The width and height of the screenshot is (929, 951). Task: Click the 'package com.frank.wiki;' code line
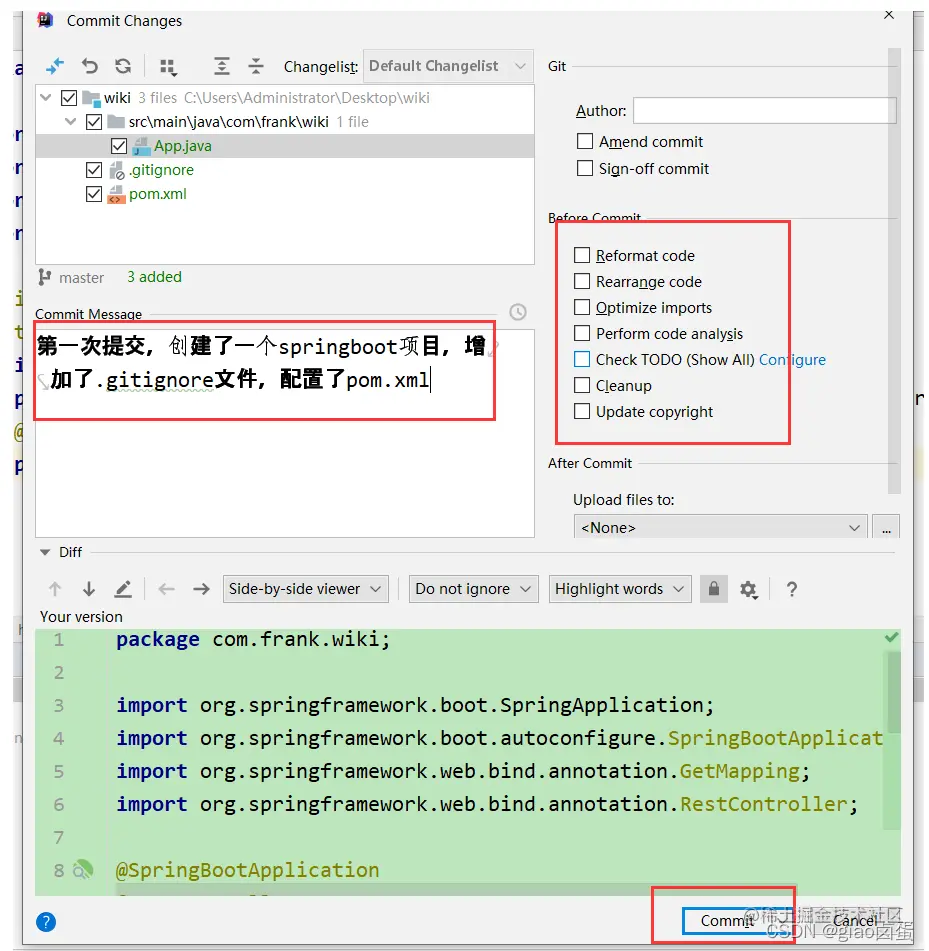point(253,639)
